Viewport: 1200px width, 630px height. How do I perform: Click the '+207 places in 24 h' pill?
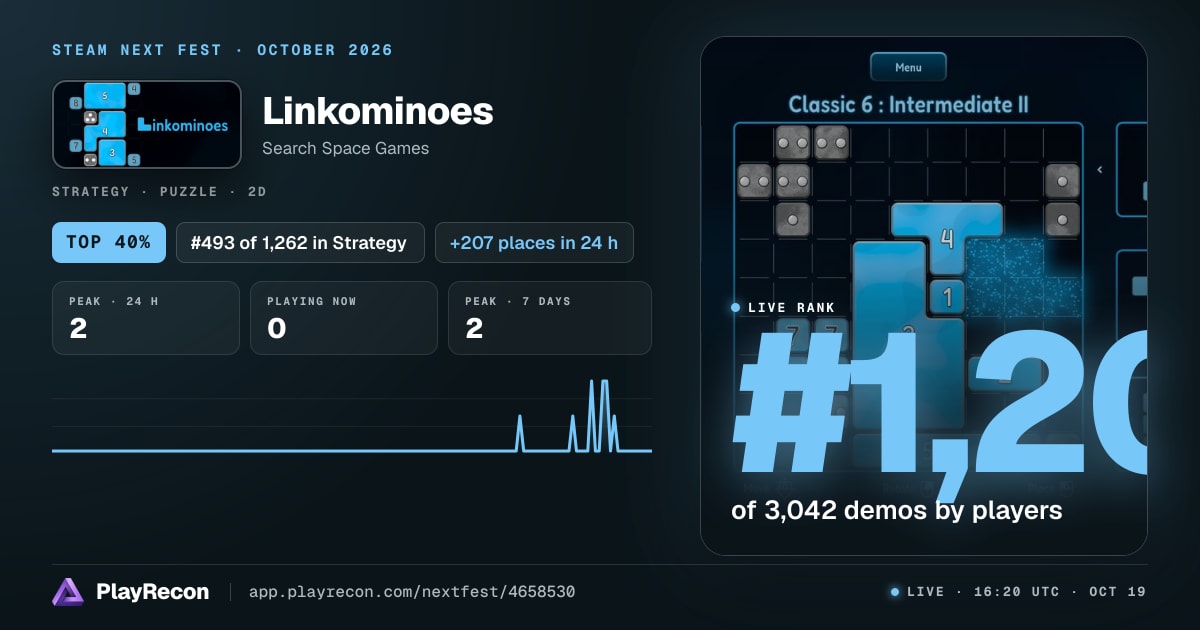pyautogui.click(x=534, y=242)
